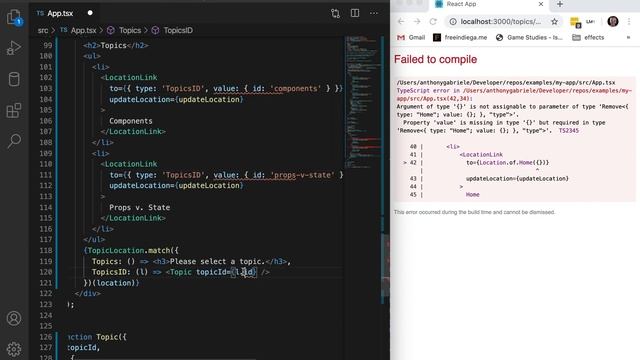Switch to the React App browser tab
The height and width of the screenshot is (360, 640).
tap(488, 4)
